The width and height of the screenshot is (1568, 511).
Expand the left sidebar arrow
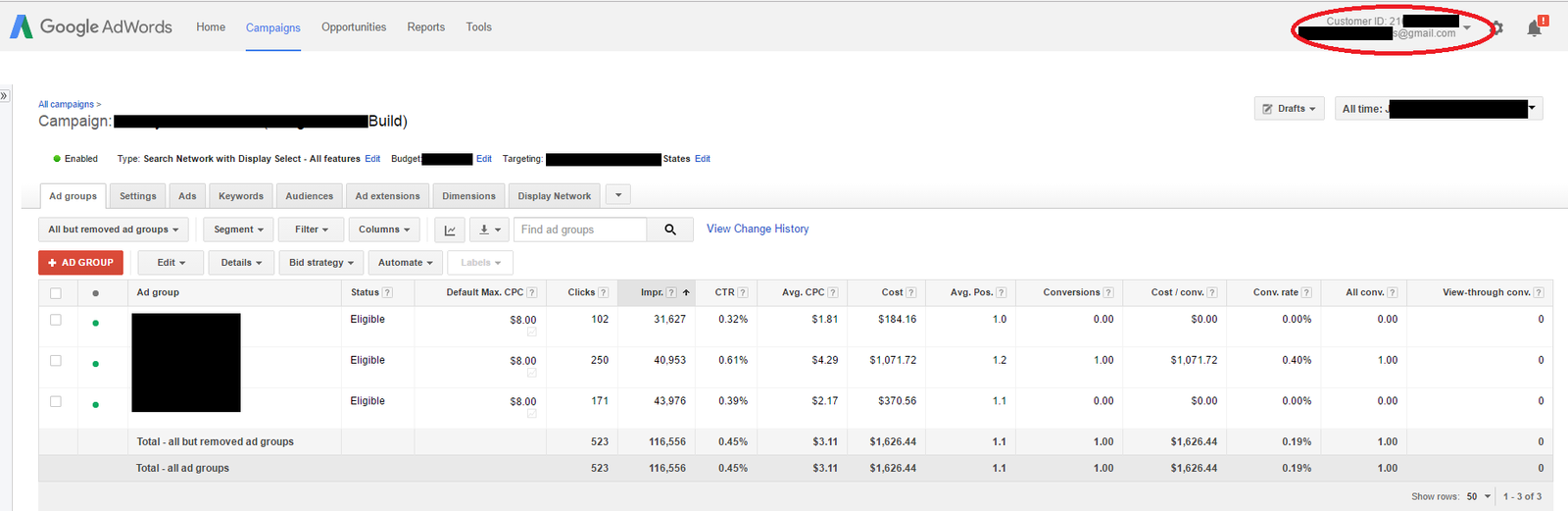(4, 96)
